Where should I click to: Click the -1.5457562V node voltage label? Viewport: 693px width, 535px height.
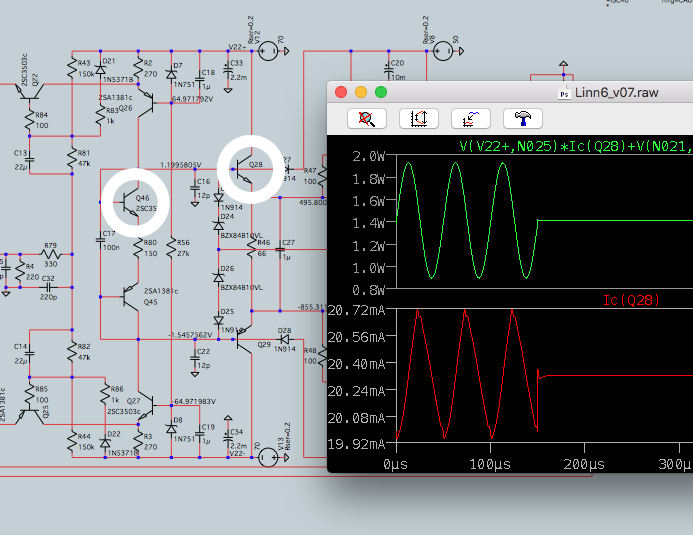click(x=190, y=335)
